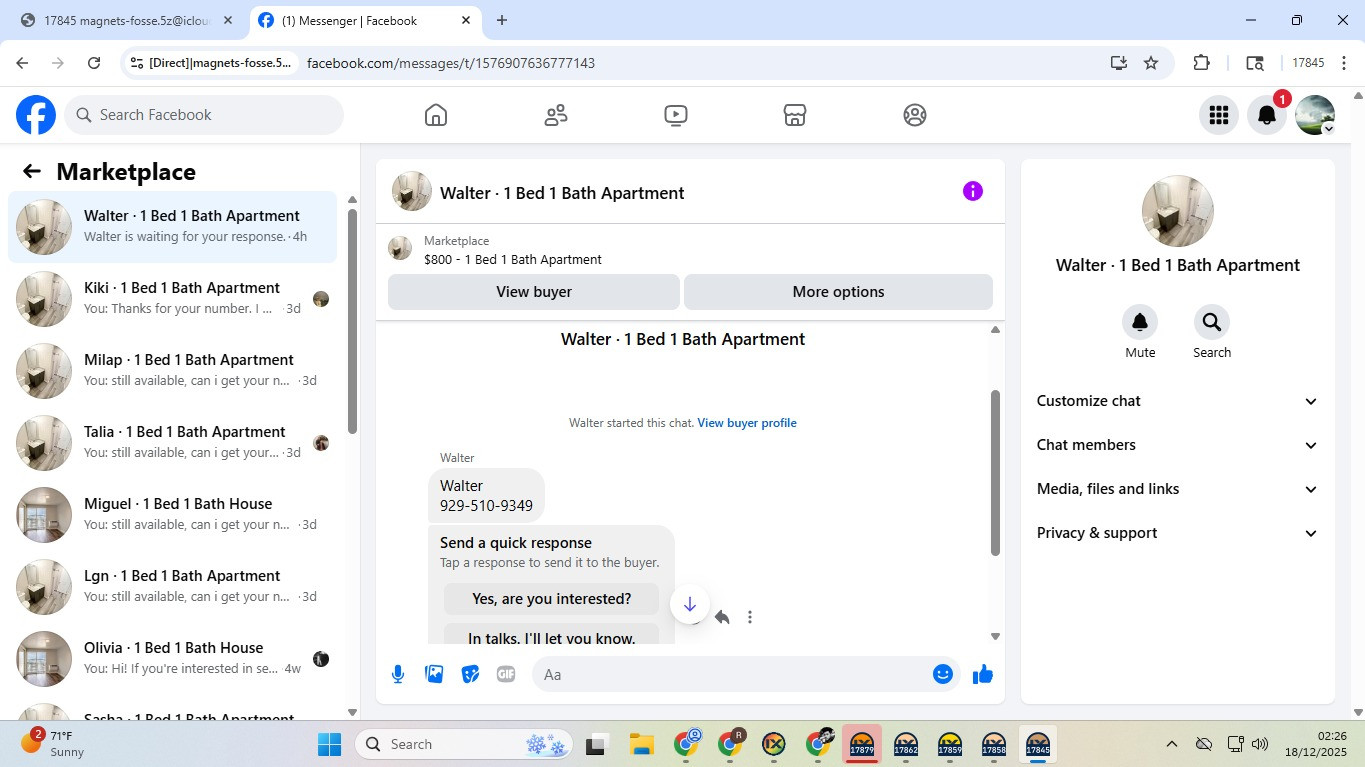
Task: Send quick response 'Yes, are you interested?'
Action: pos(552,599)
